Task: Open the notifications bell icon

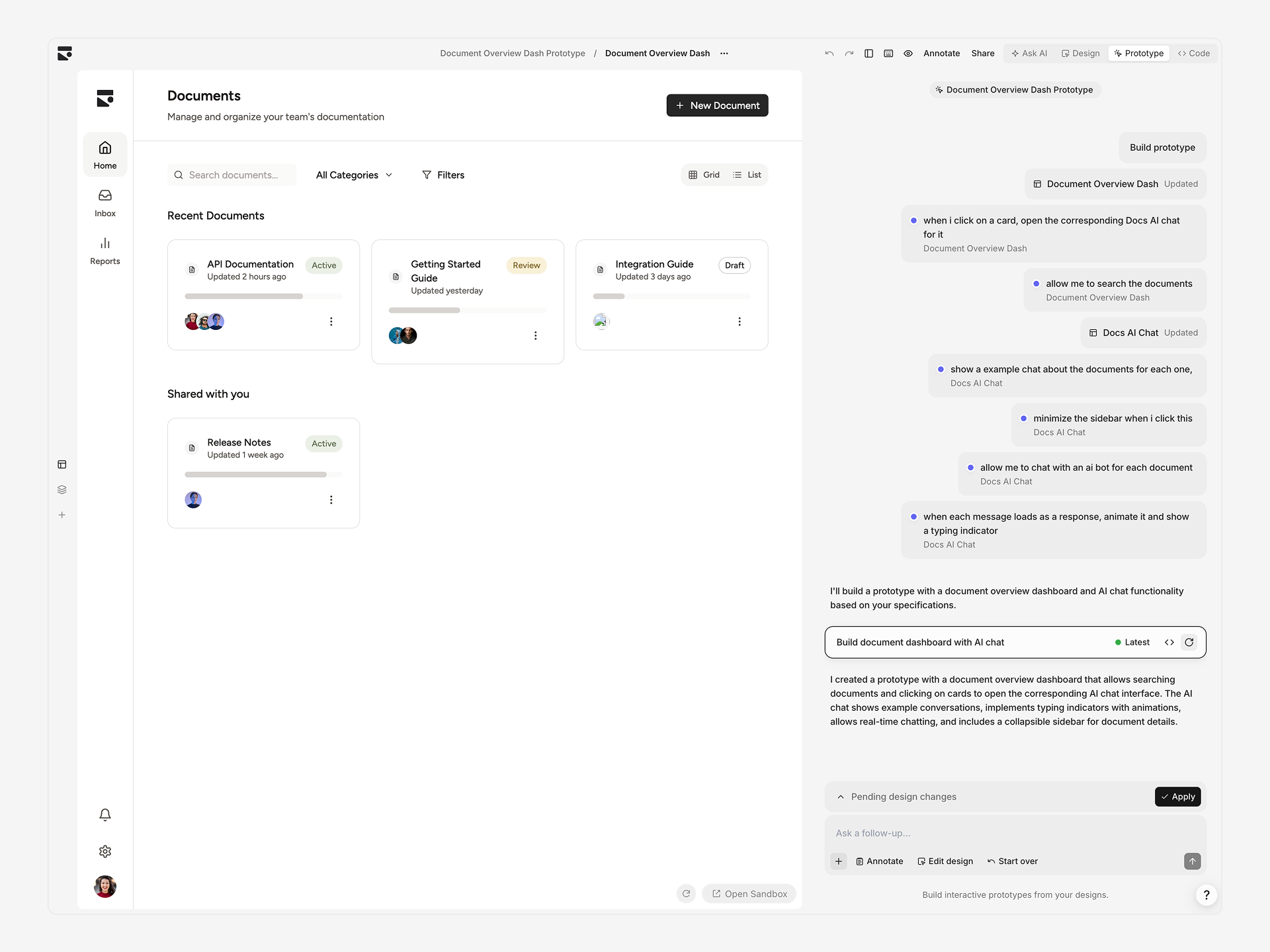Action: click(105, 814)
